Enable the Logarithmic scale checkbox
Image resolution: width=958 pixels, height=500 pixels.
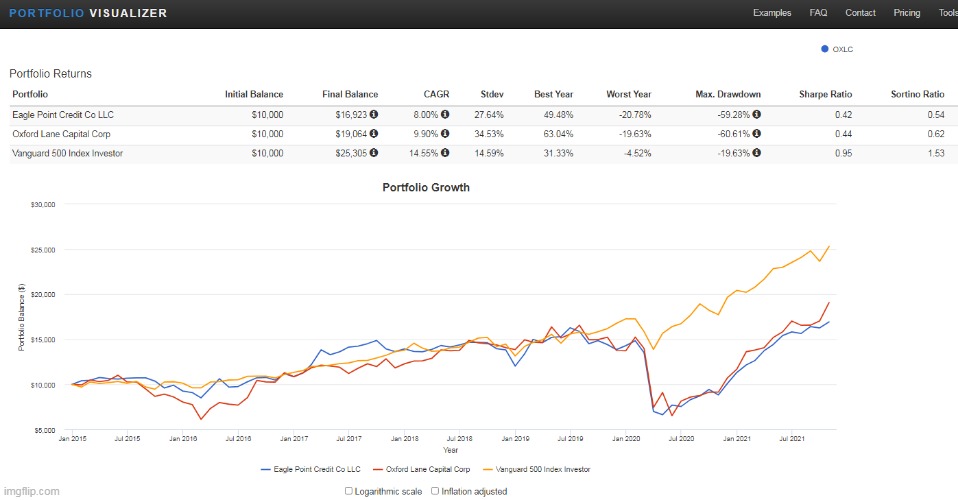point(349,491)
